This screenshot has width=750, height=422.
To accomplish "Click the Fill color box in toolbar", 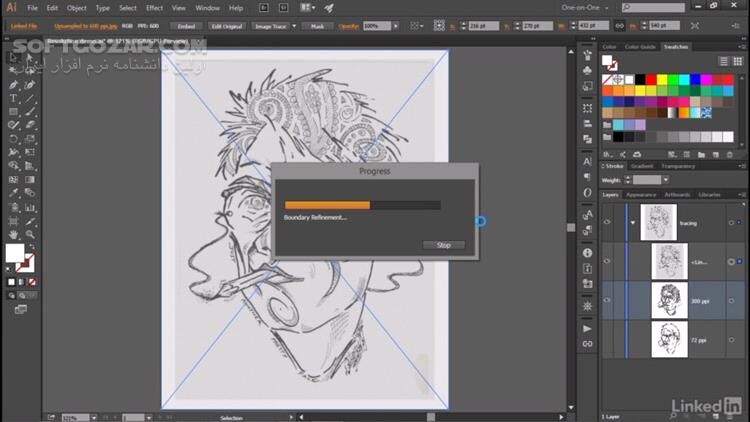I will coord(14,253).
